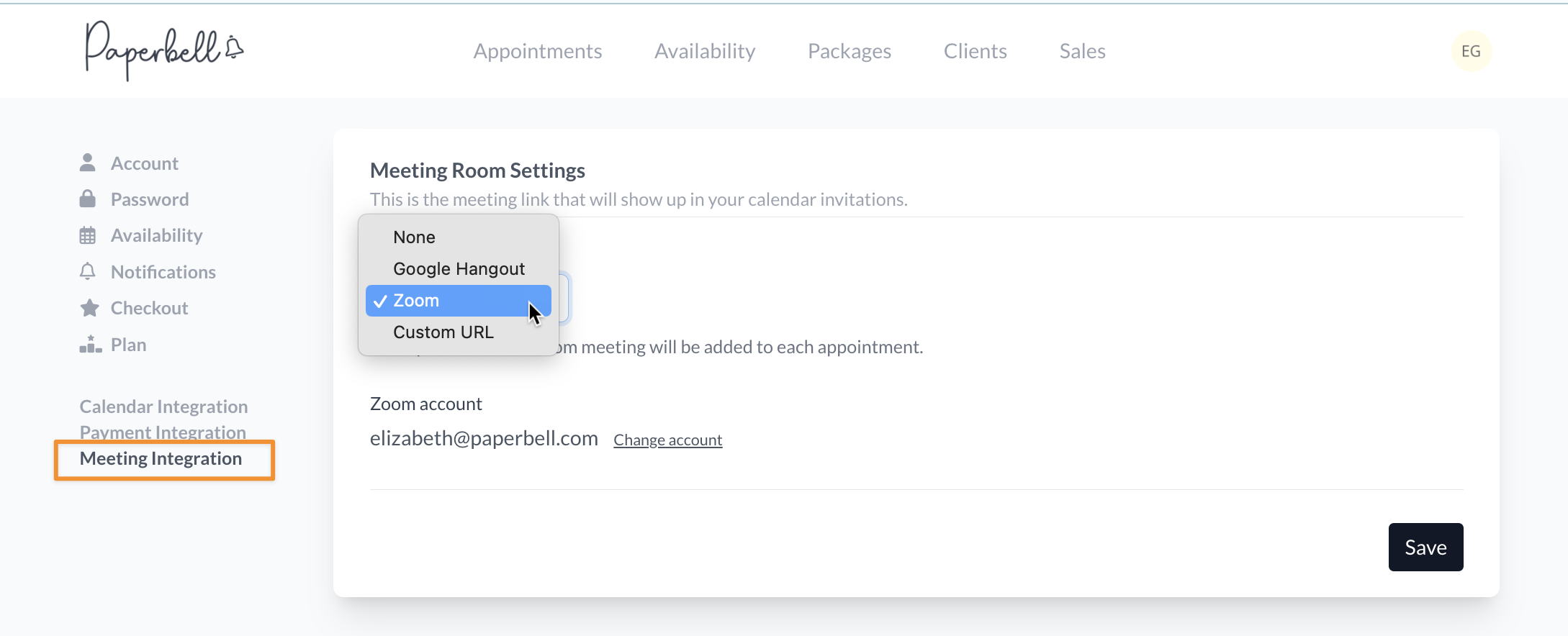
Task: Open the Sales tab
Action: 1082,51
